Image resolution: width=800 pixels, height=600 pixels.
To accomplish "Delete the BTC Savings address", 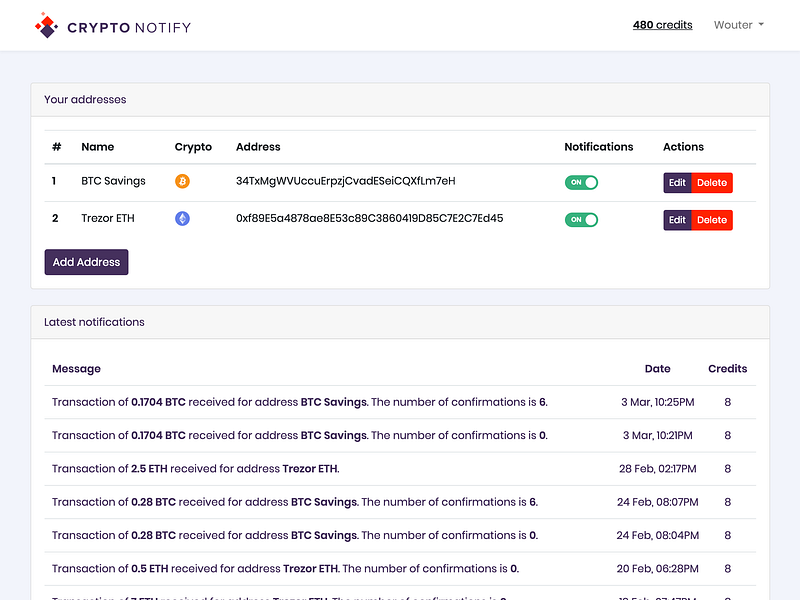I will tap(712, 183).
